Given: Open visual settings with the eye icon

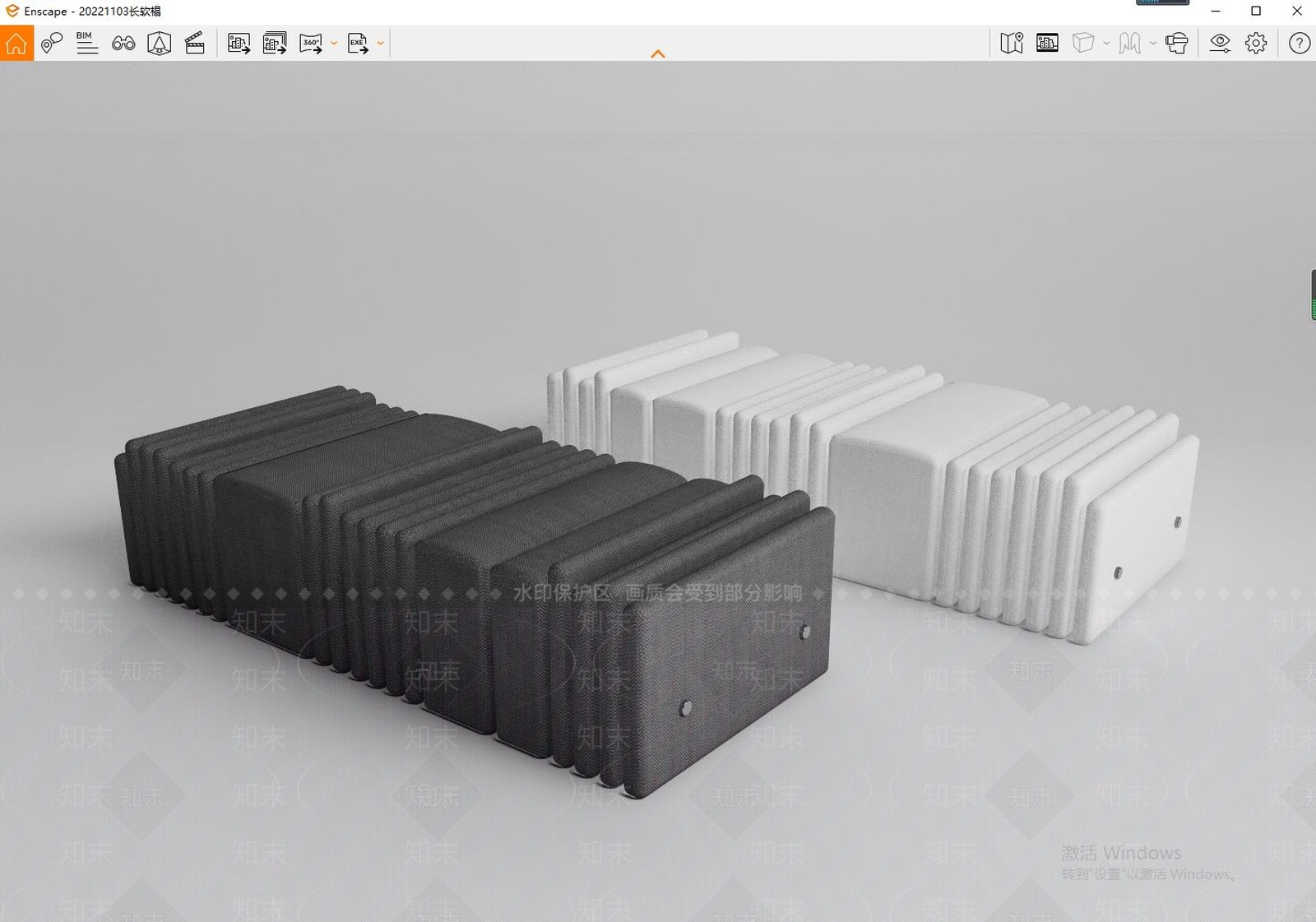Looking at the screenshot, I should click(1220, 43).
